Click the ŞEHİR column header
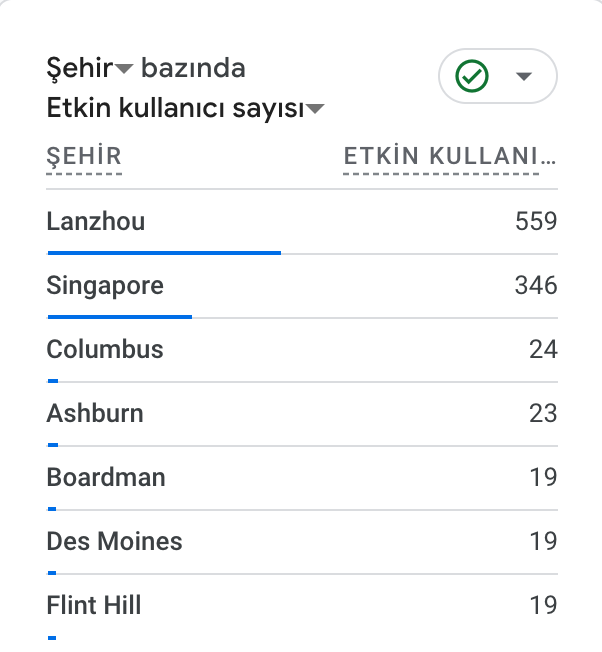602x652 pixels. click(84, 156)
